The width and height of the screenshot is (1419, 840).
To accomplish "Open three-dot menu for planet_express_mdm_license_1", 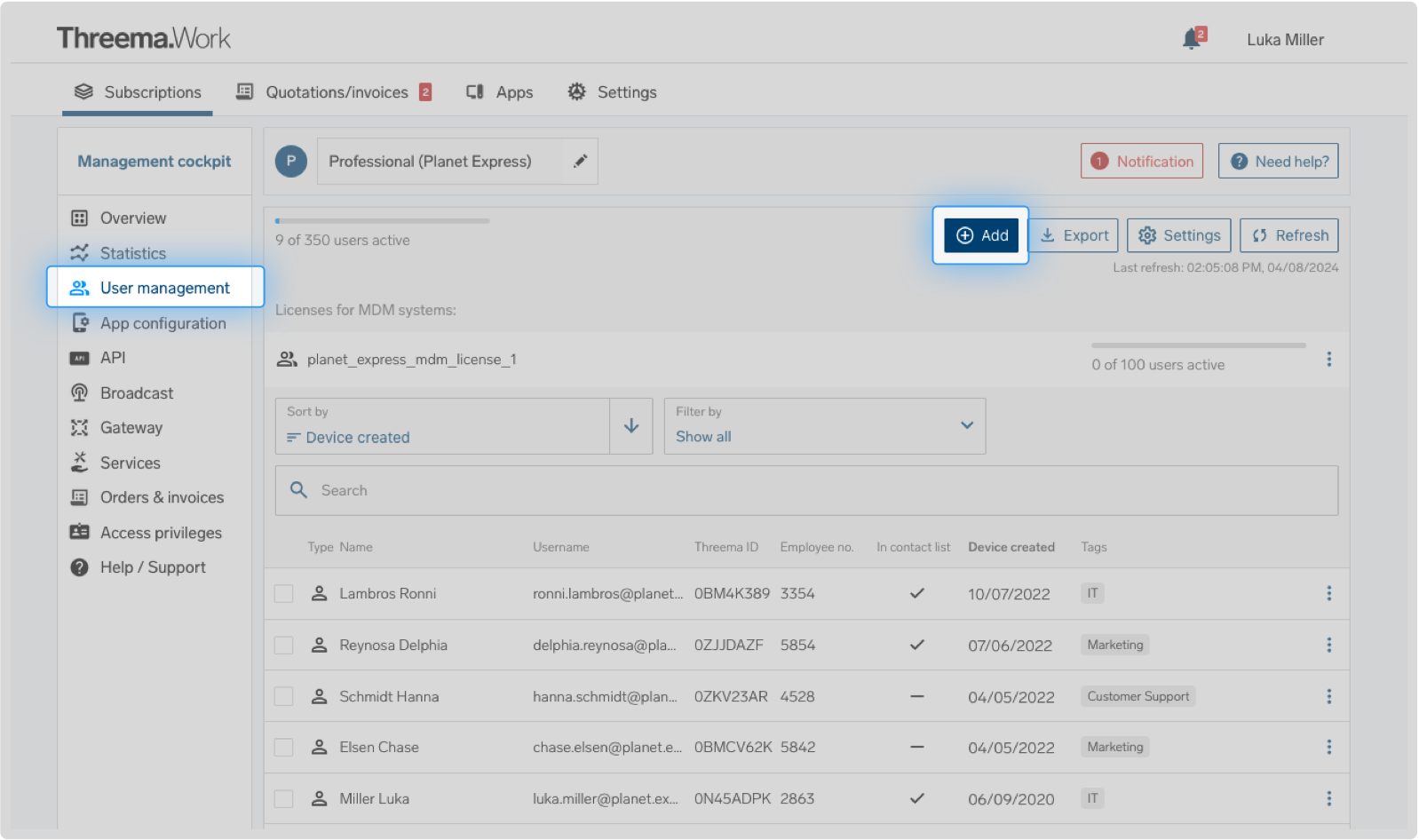I will coord(1328,359).
